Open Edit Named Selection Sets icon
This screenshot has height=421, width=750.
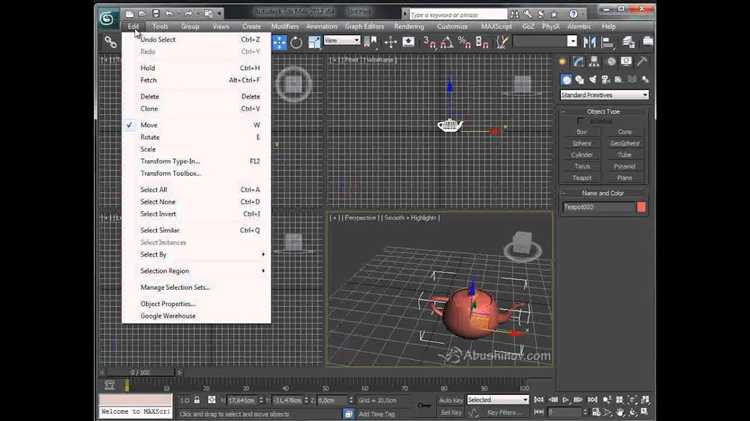point(502,43)
